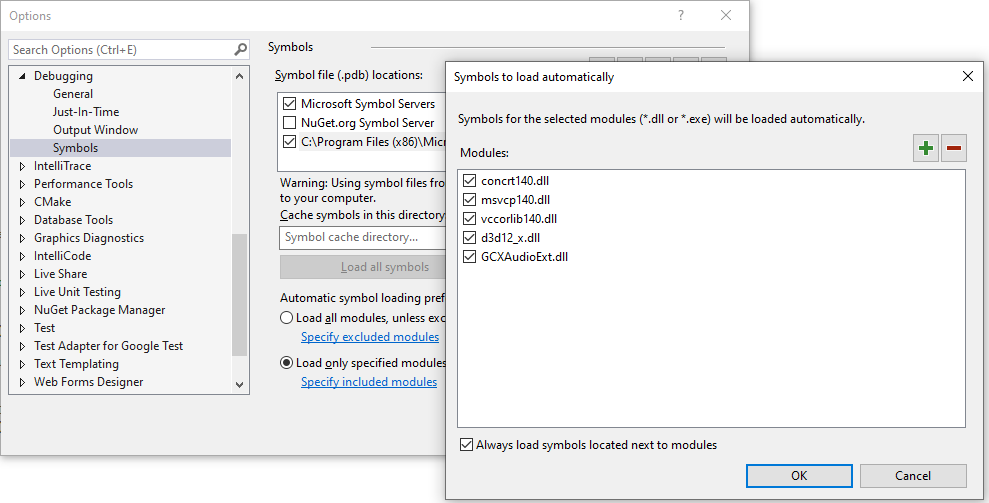Expand the IntelliTrace node
The width and height of the screenshot is (989, 503).
coord(22,166)
